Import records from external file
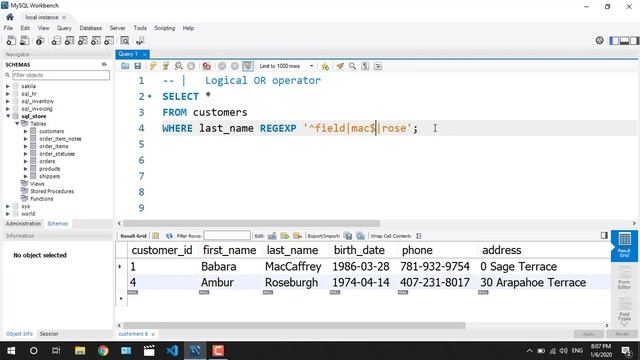The height and width of the screenshot is (360, 640). [360, 236]
